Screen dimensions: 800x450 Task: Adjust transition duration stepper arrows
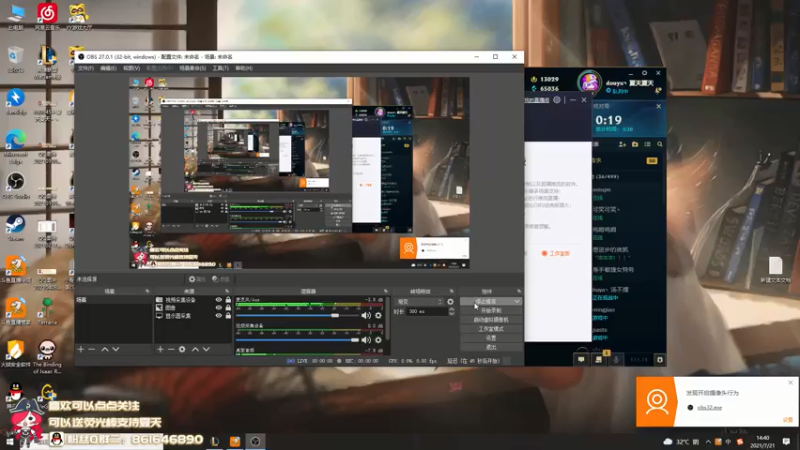(452, 311)
